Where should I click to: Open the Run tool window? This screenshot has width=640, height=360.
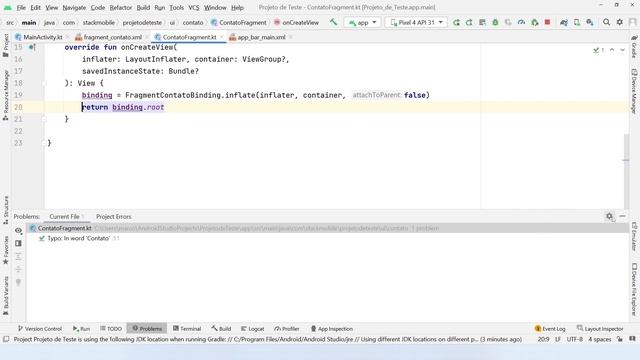tap(81, 329)
